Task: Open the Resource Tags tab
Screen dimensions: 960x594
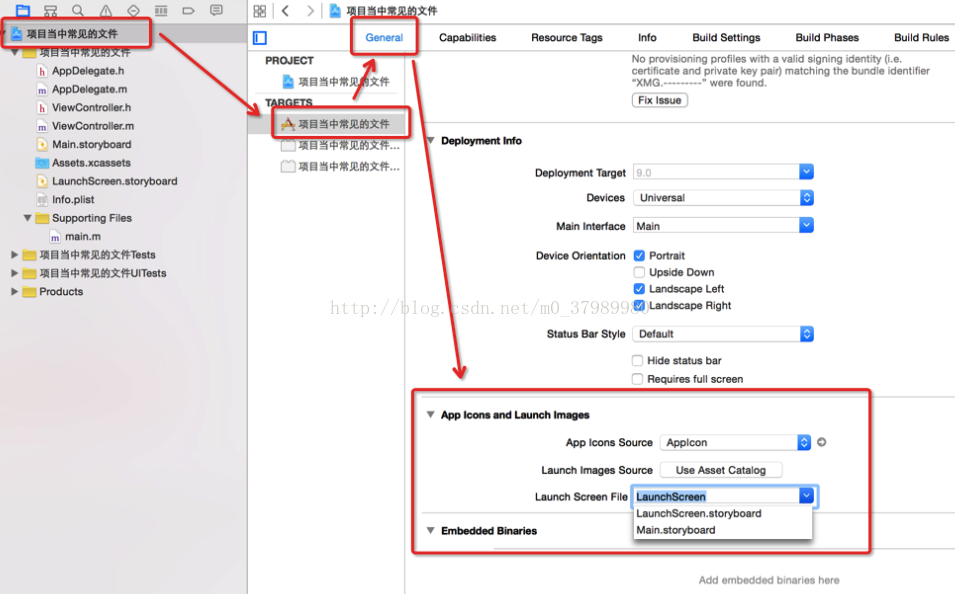Action: pos(566,37)
